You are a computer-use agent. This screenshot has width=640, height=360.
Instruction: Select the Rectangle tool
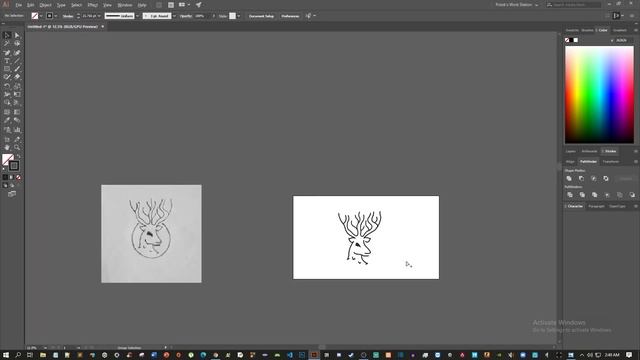click(x=7, y=69)
